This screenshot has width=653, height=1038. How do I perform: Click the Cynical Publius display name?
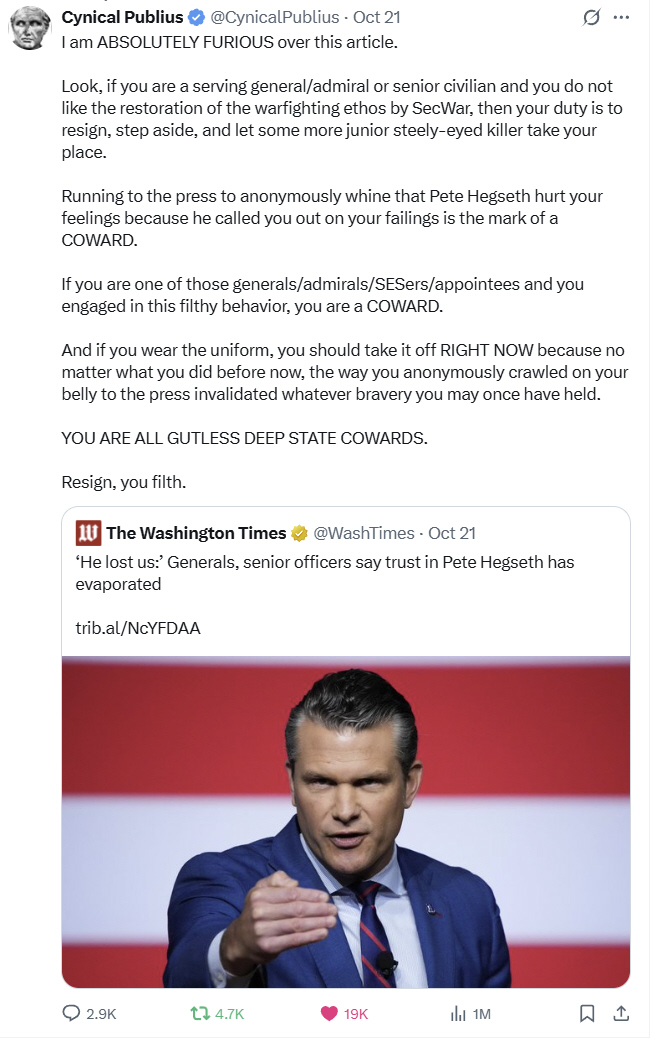(122, 17)
